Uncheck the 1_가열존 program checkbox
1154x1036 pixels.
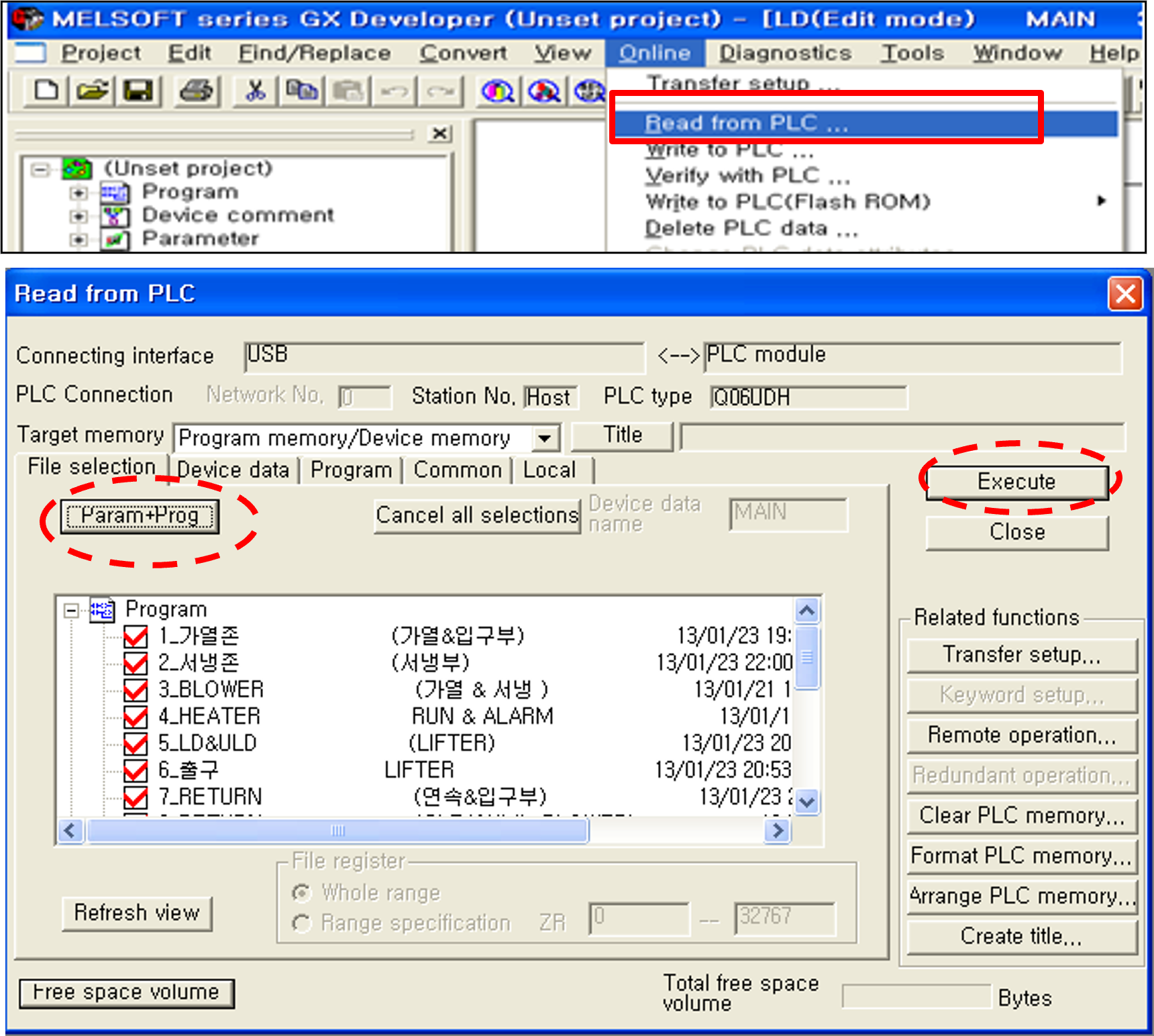pyautogui.click(x=136, y=637)
